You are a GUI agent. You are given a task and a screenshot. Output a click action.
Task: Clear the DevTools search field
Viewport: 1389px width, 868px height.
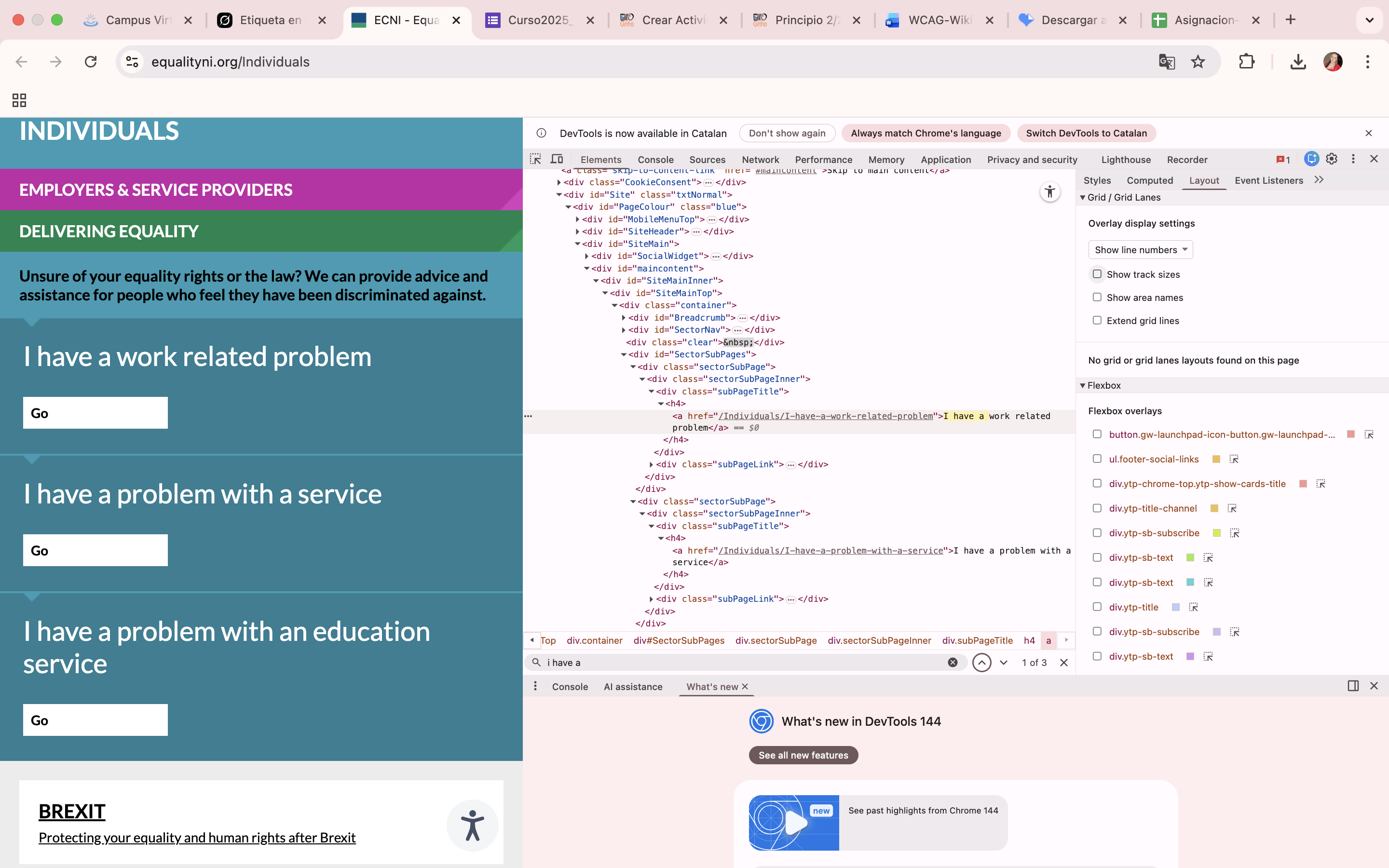pyautogui.click(x=952, y=663)
